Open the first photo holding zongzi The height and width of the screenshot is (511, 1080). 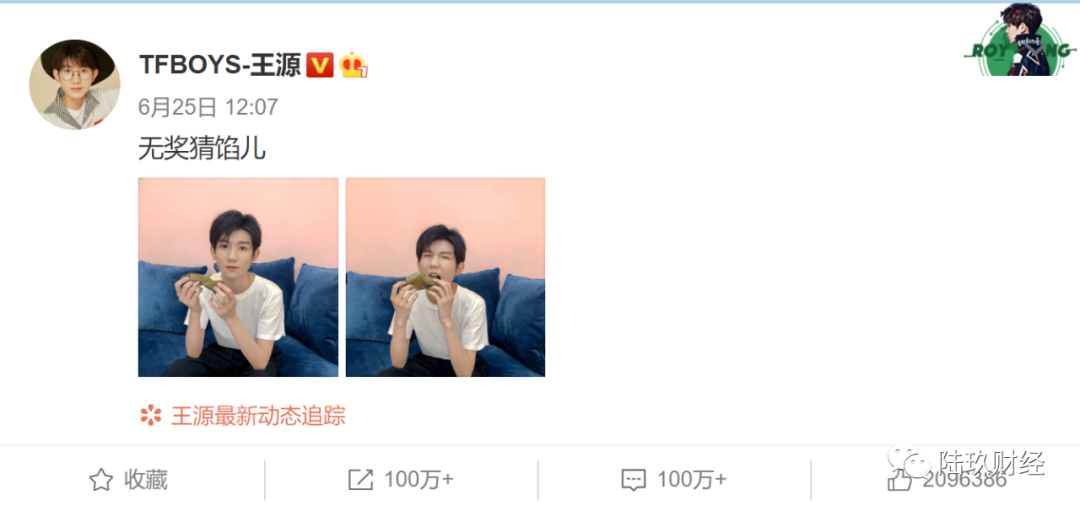click(x=238, y=278)
